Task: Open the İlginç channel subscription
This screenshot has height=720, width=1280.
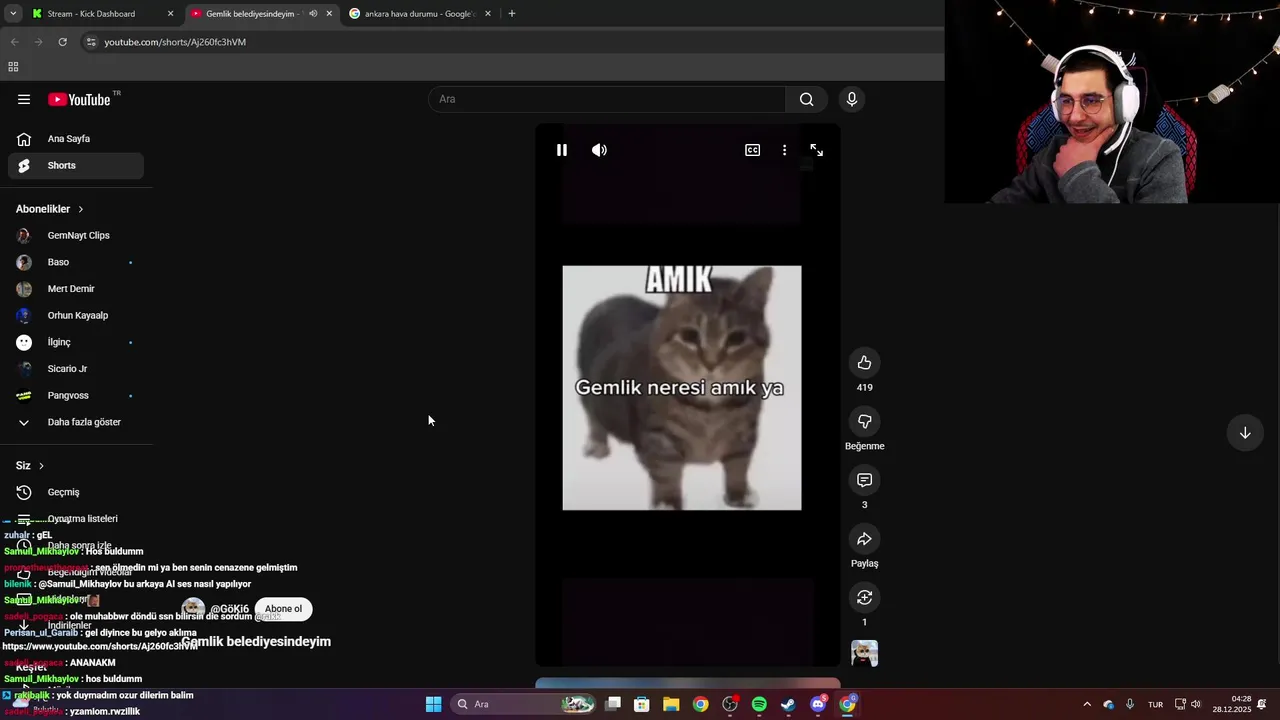Action: 76,342
